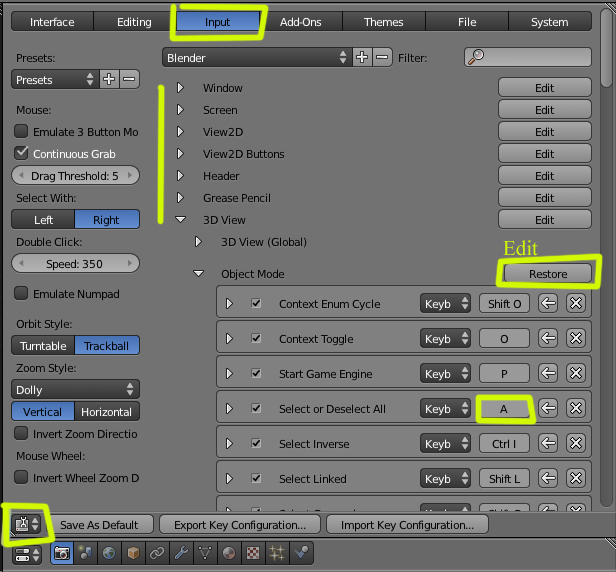Expand the Select or Deselect All item details
This screenshot has width=616, height=572.
229,409
